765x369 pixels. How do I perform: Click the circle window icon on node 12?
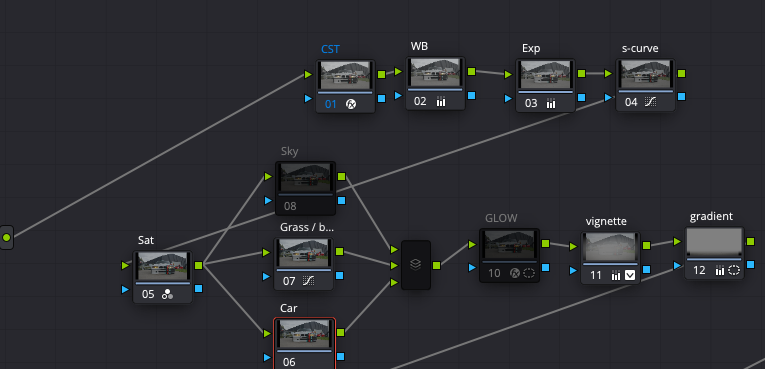tap(734, 270)
